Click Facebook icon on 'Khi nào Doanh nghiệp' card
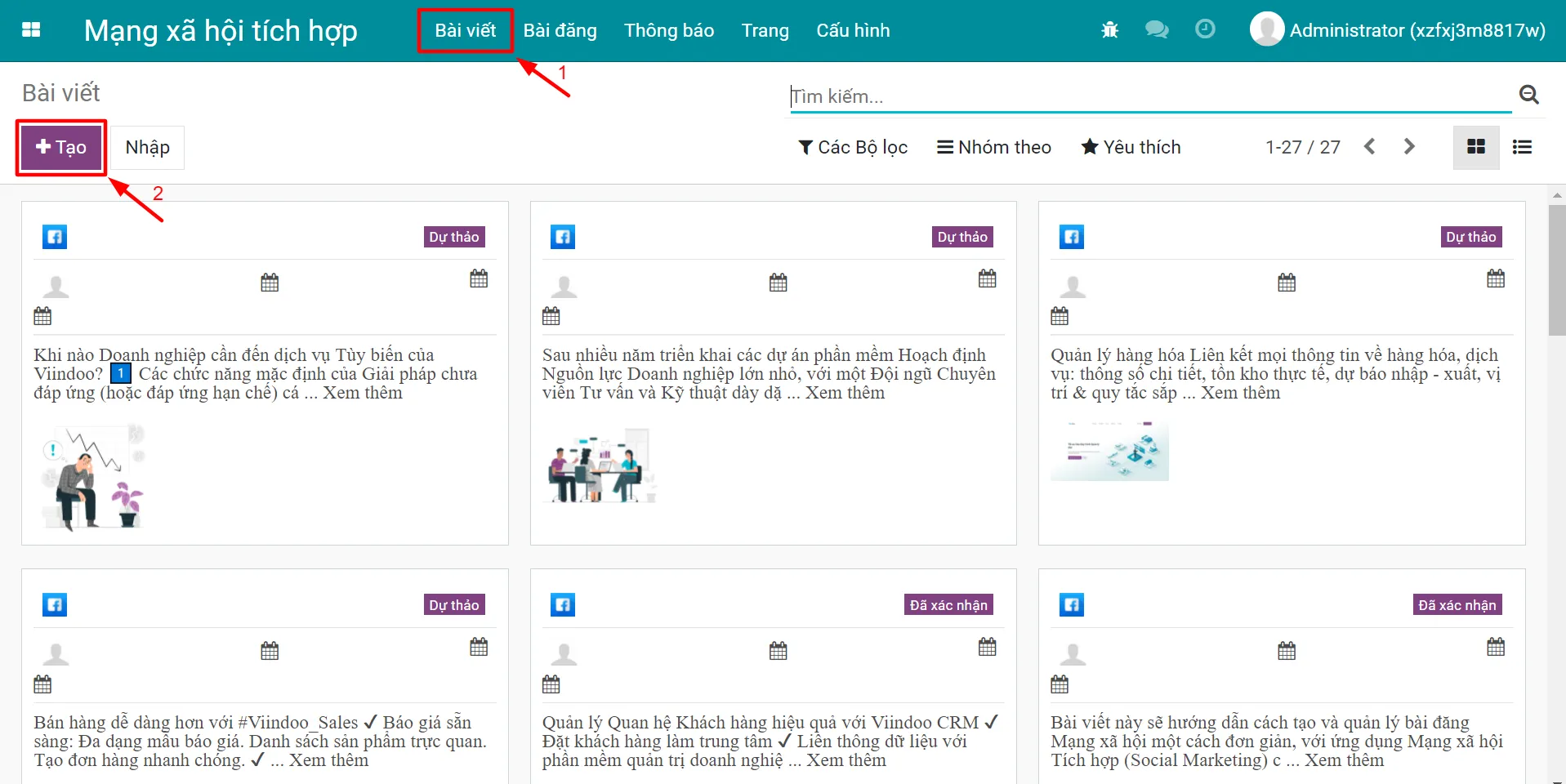Viewport: 1566px width, 784px height. [x=55, y=237]
